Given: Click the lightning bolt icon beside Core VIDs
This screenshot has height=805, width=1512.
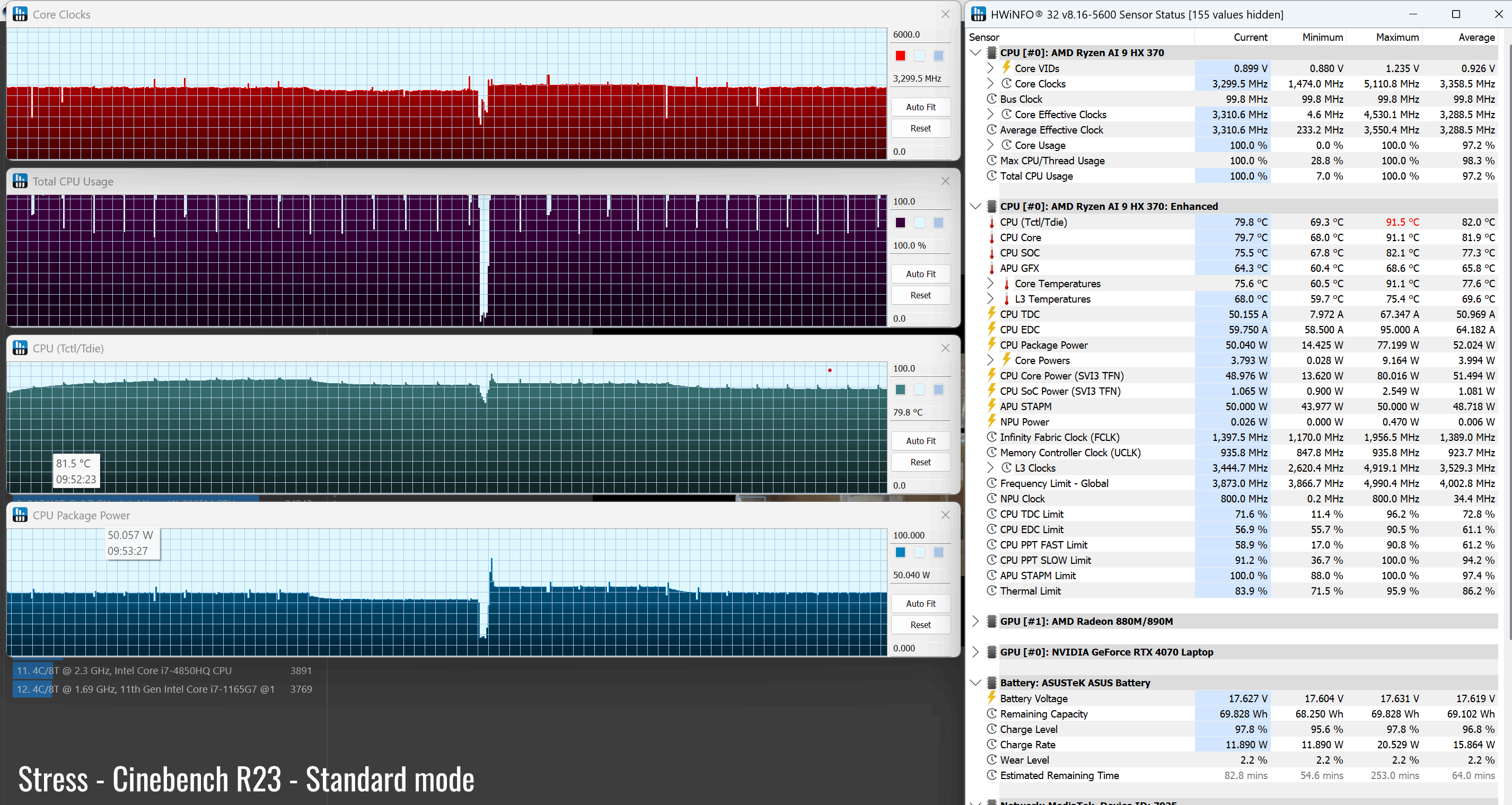Looking at the screenshot, I should (x=1006, y=68).
